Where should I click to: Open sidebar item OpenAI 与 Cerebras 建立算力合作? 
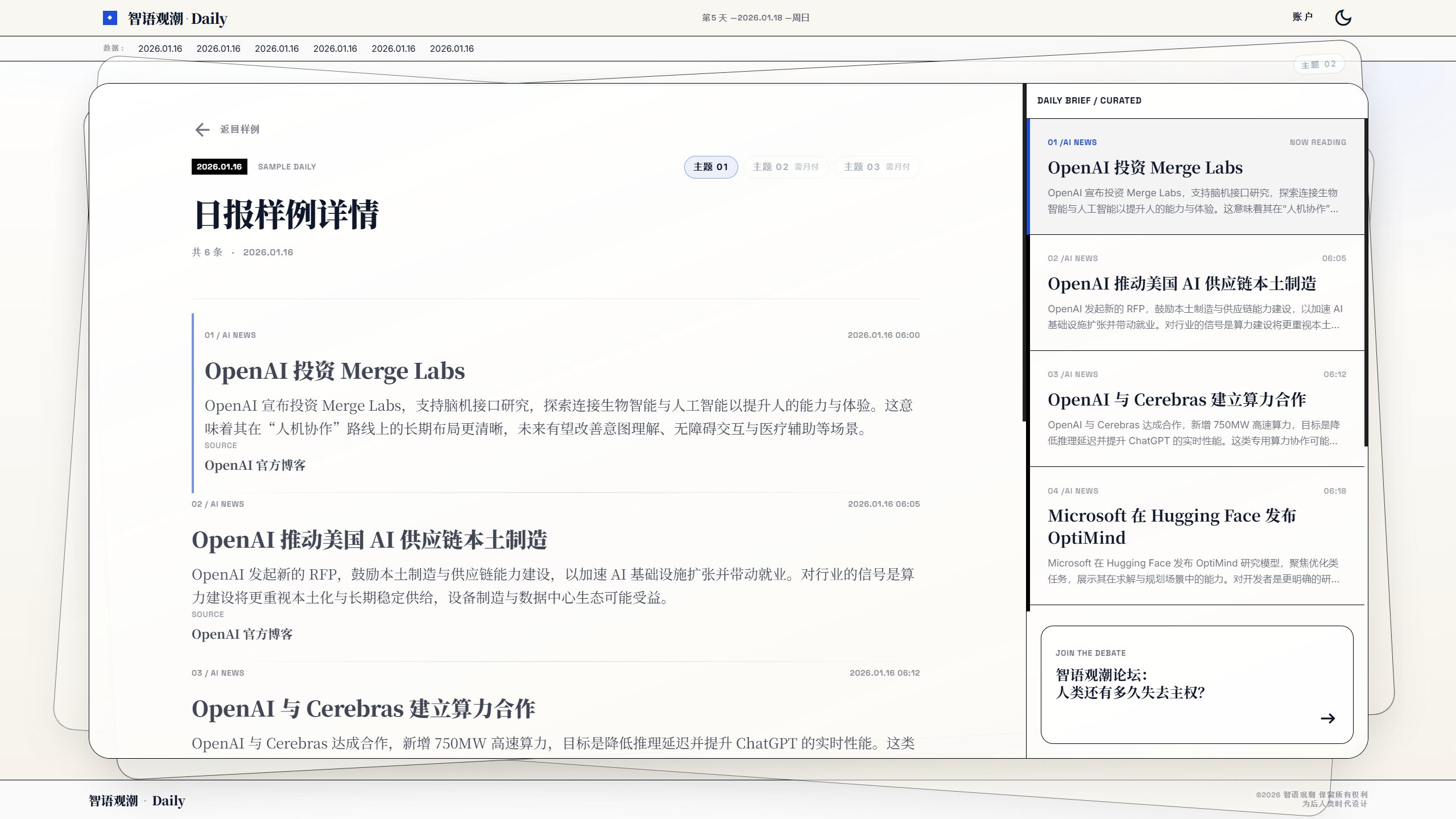(1176, 400)
